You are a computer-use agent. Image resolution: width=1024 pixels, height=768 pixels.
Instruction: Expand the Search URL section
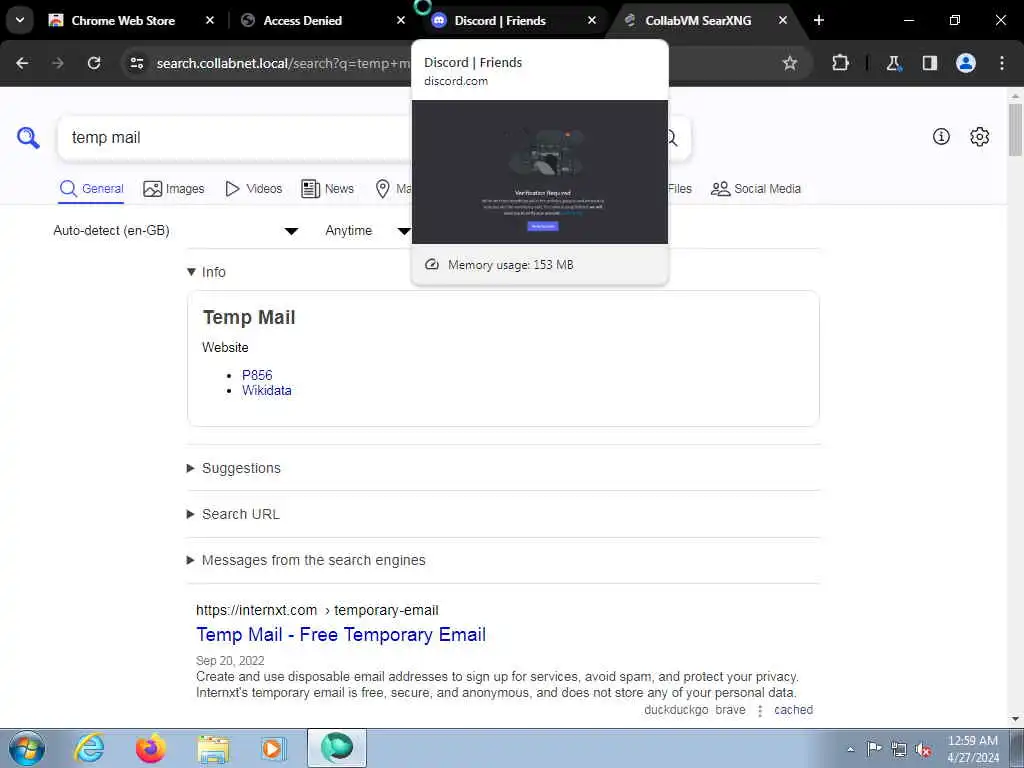pos(233,514)
